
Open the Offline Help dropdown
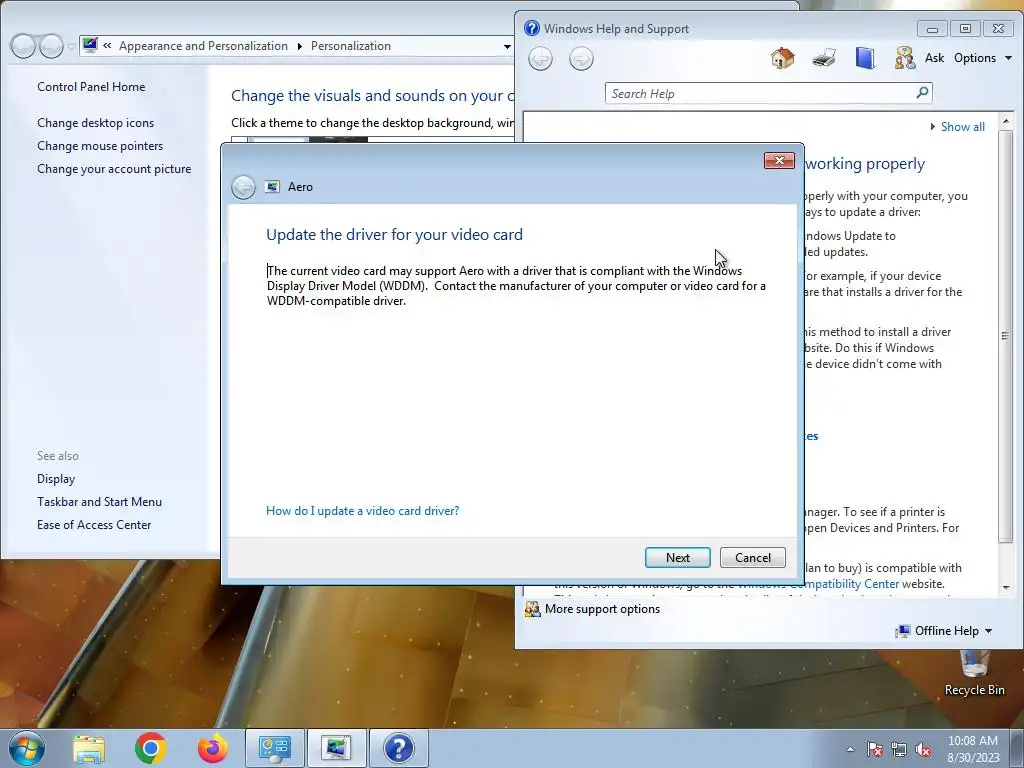[x=944, y=631]
